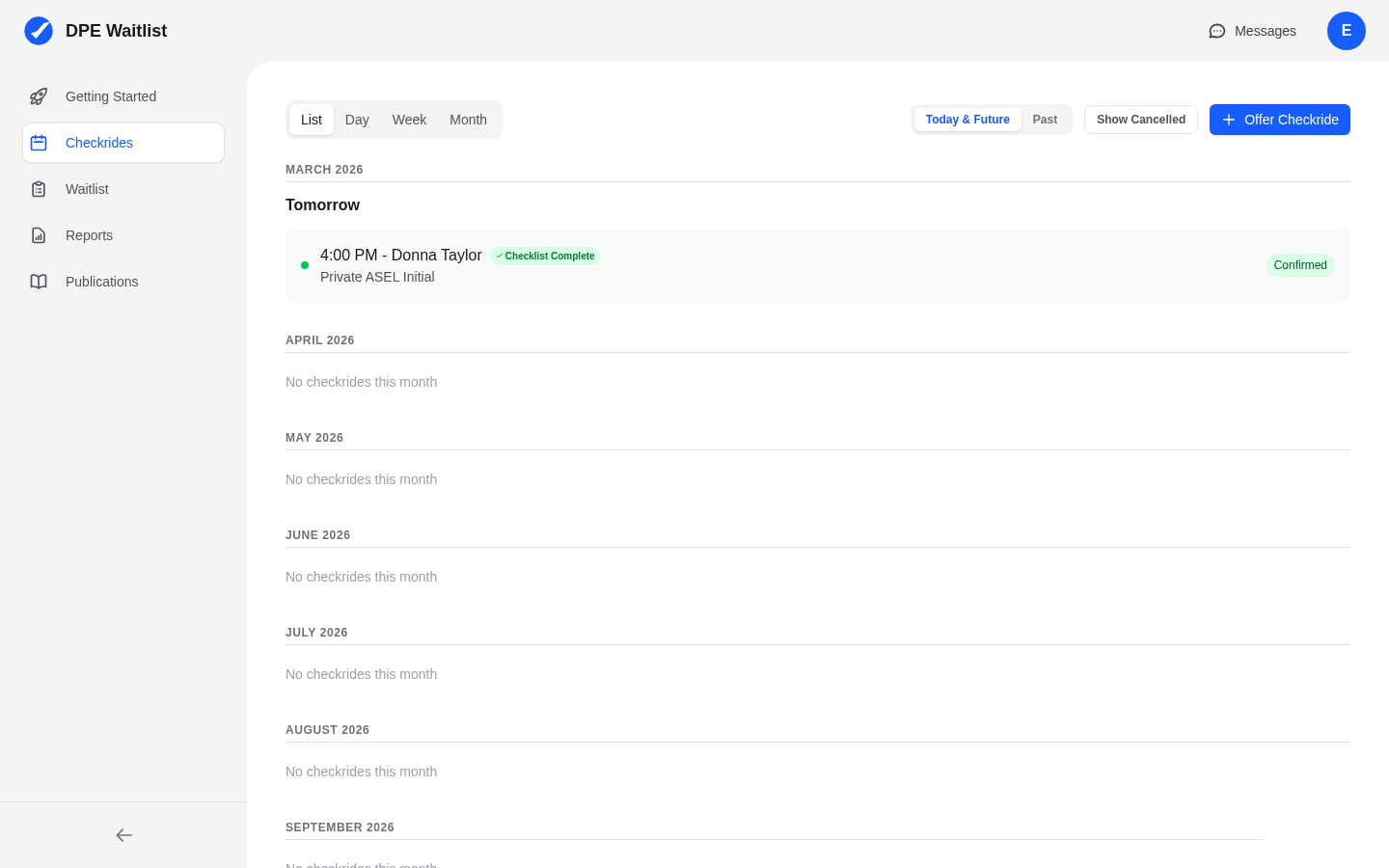Switch filter to Today & Future
This screenshot has height=868, width=1389.
tap(967, 120)
